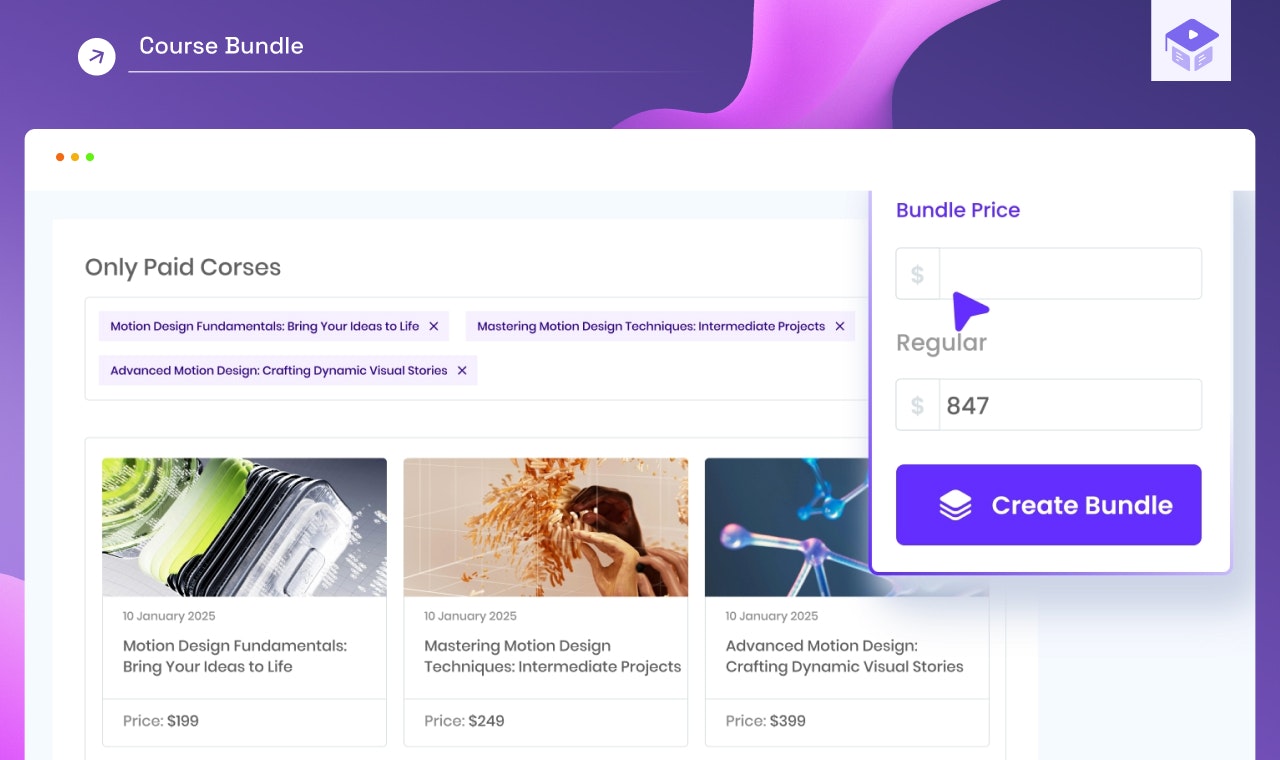
Task: Remove Motion Design Fundamentals tag
Action: (434, 326)
